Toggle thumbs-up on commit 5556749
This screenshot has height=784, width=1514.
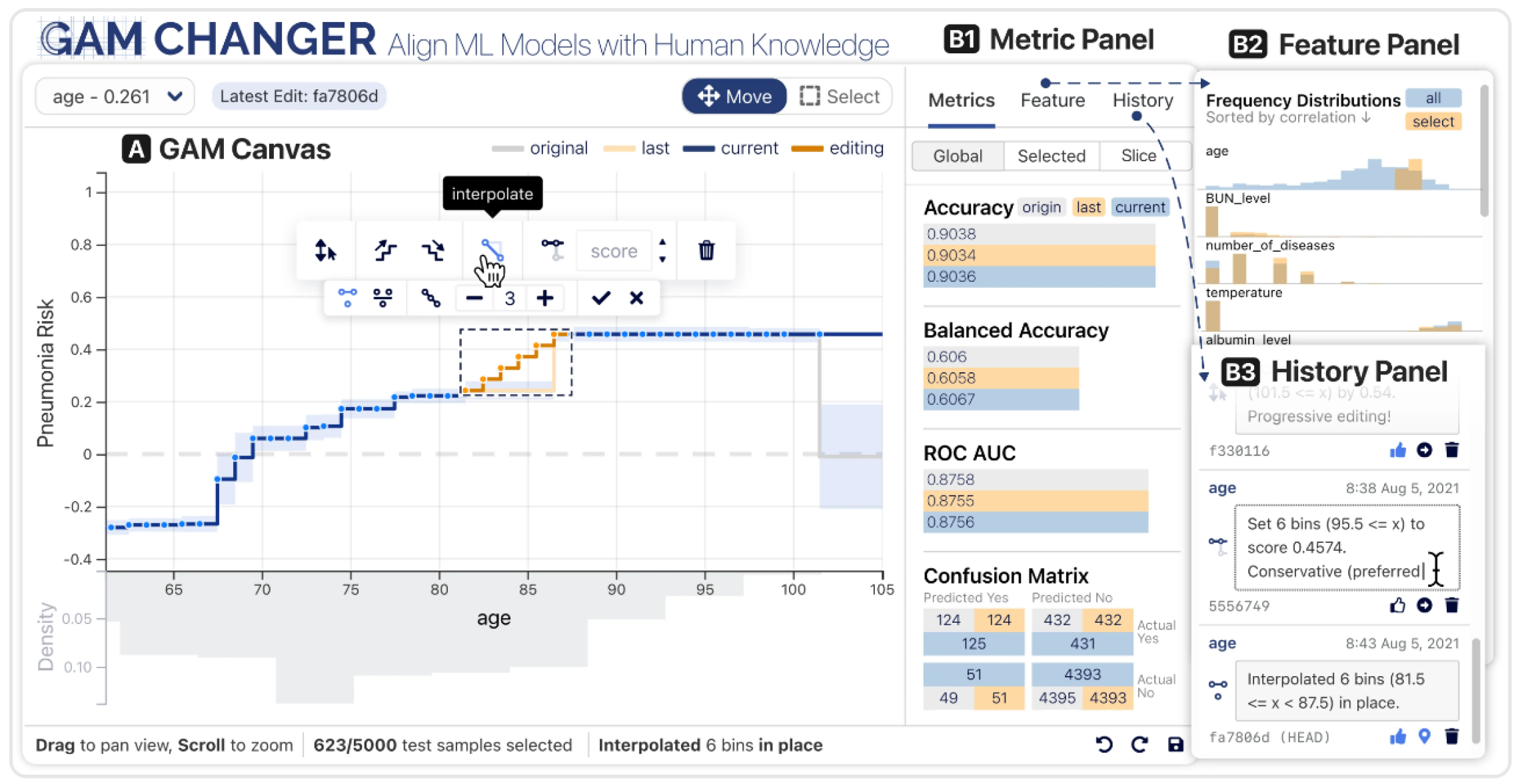(1397, 605)
